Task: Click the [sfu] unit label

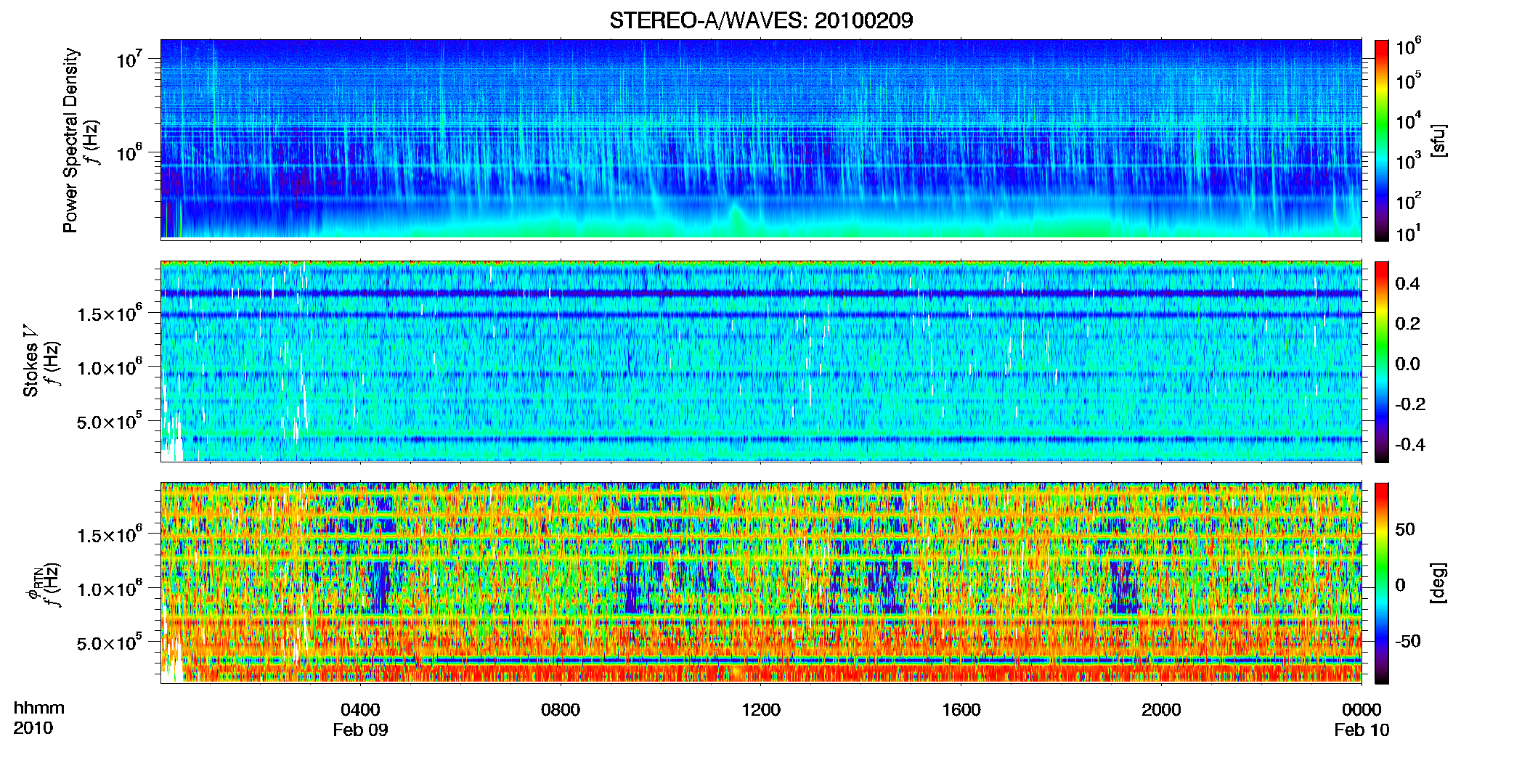Action: [x=1438, y=140]
